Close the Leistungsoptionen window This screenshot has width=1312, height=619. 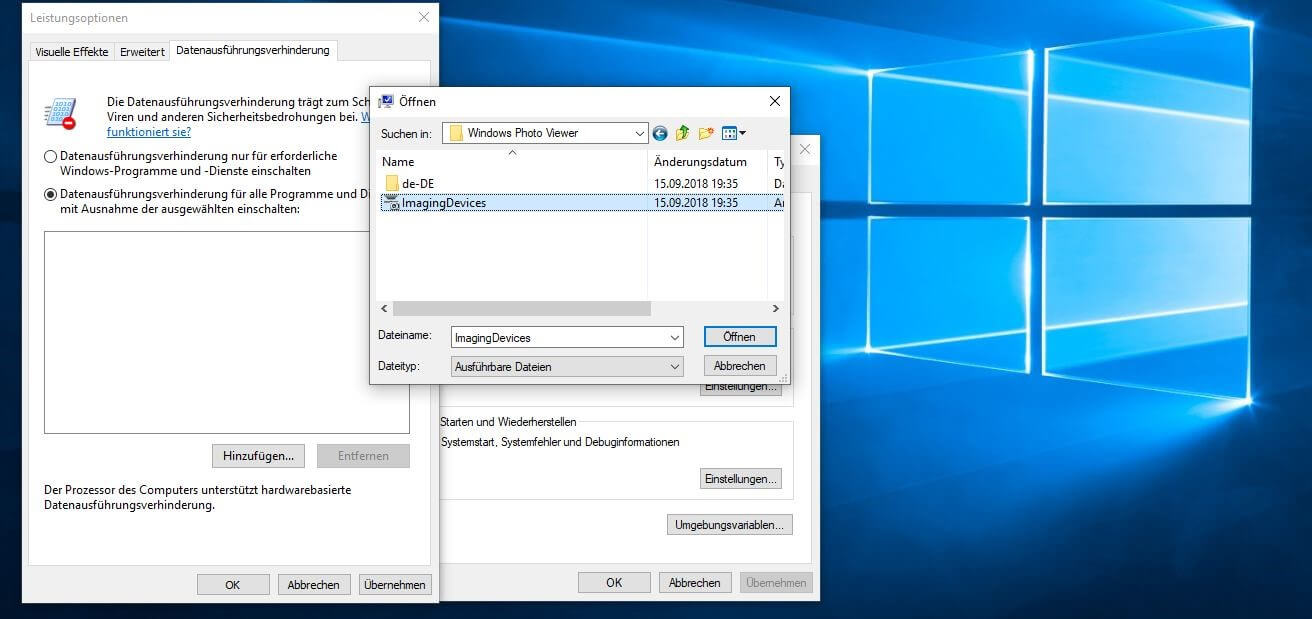424,18
